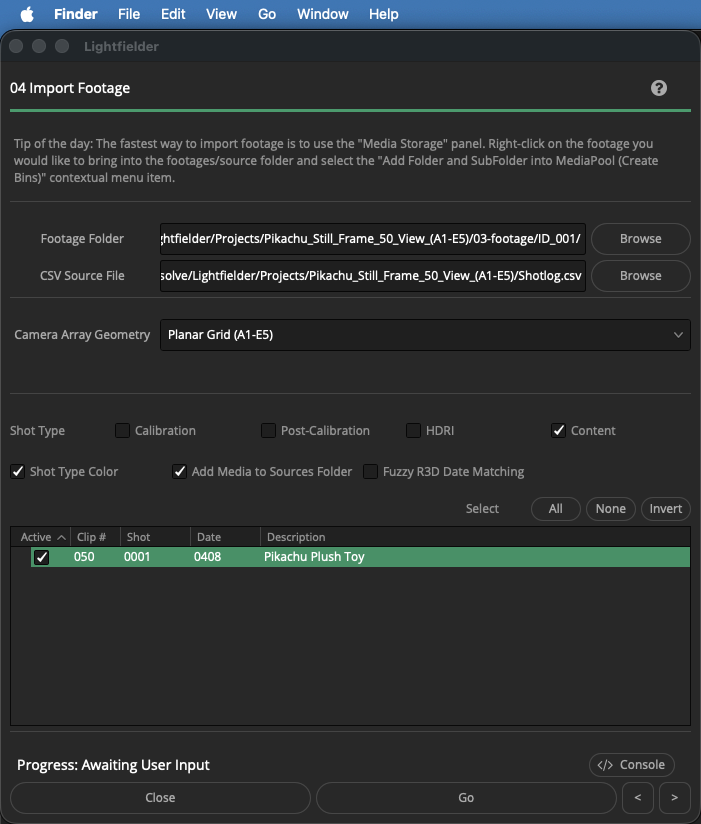Screen dimensions: 701x824
Task: Toggle Active checkbox for clip 050
Action: [x=42, y=557]
